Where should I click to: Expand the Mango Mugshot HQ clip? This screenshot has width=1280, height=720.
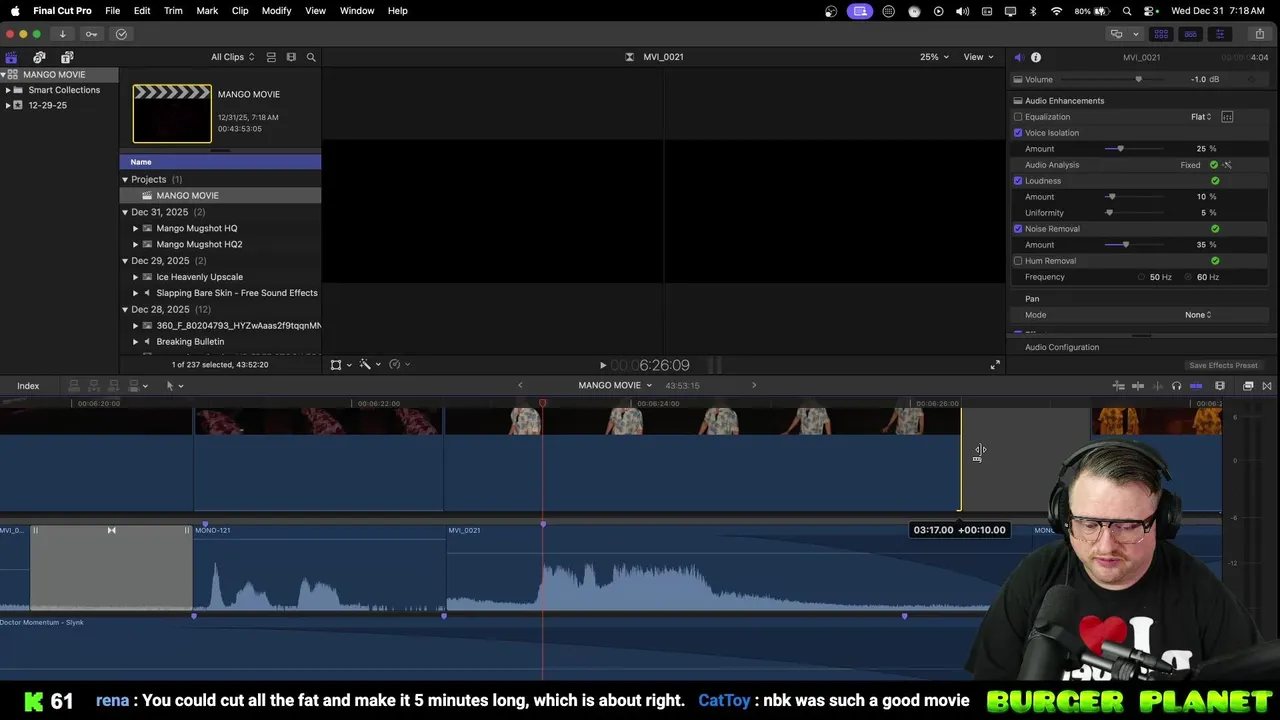(x=136, y=228)
